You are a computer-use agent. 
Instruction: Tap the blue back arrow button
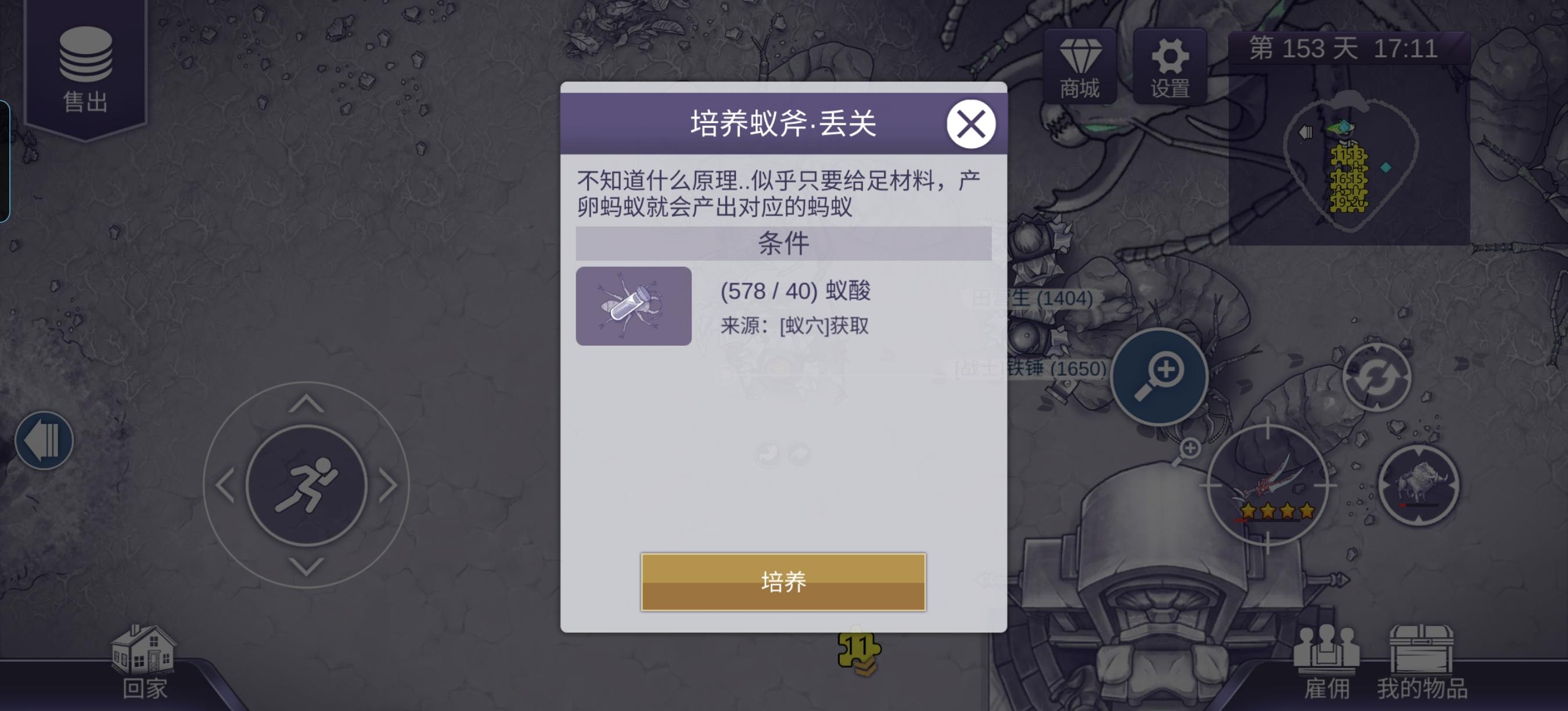(44, 440)
